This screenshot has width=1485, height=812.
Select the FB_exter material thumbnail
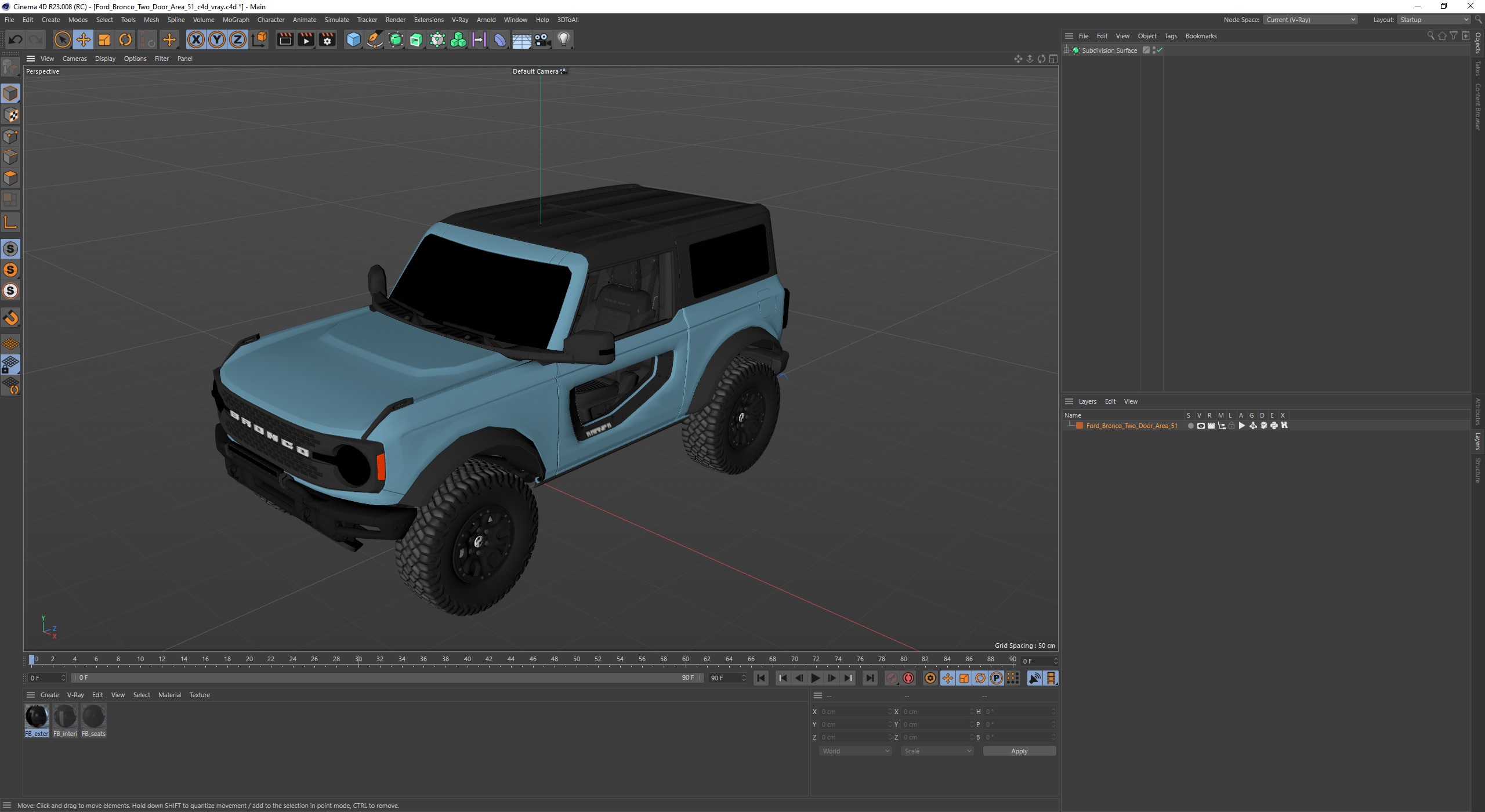[x=37, y=720]
